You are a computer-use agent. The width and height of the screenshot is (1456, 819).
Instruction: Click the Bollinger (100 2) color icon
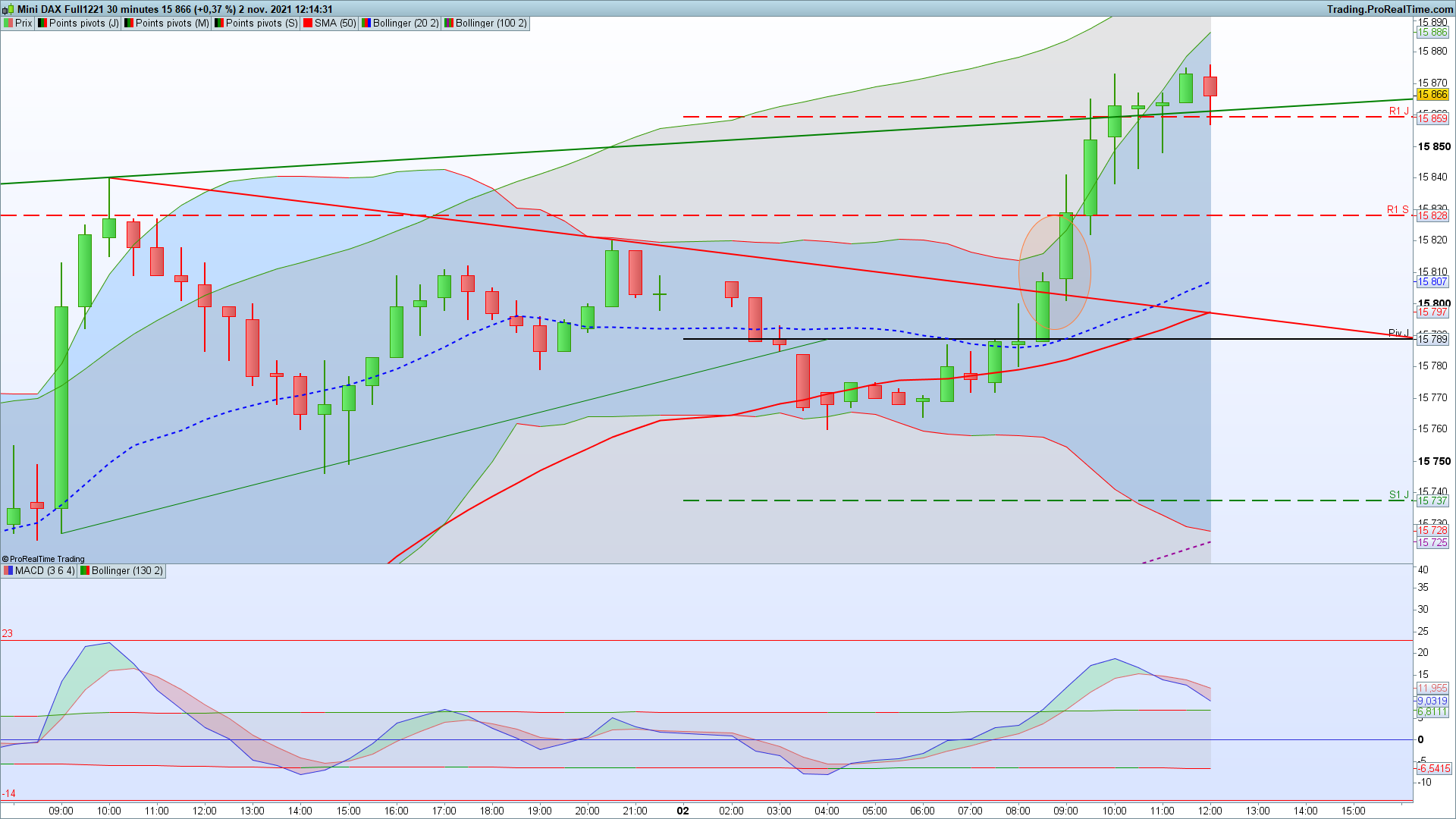tap(449, 24)
